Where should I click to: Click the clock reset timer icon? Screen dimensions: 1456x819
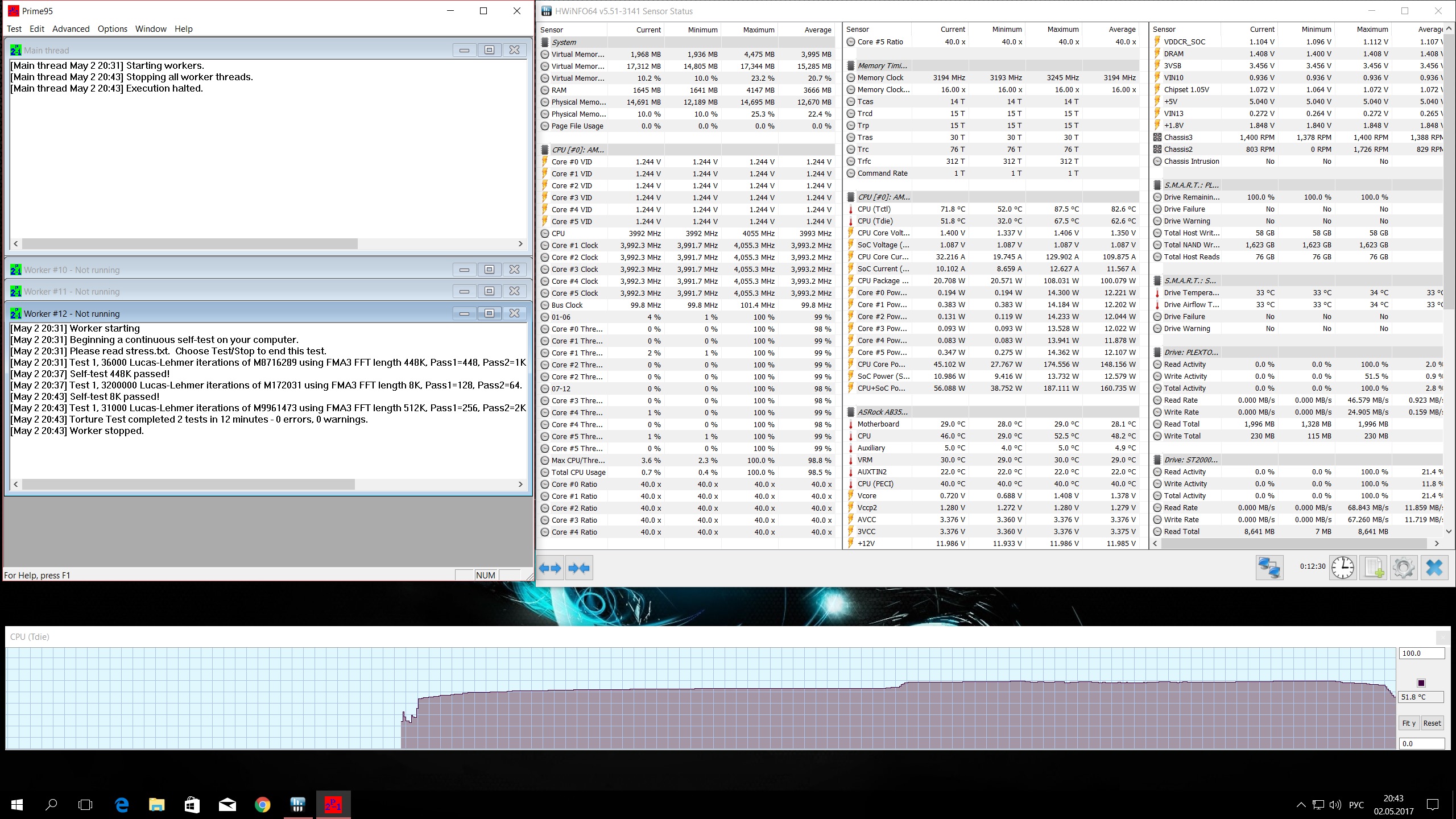1343,568
